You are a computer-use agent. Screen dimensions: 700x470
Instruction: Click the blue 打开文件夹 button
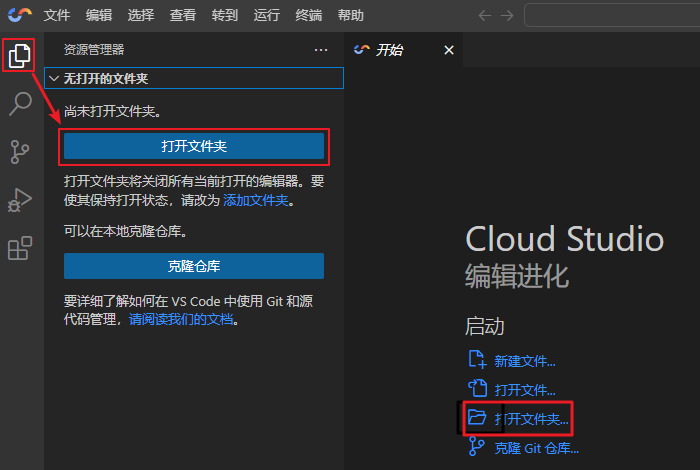pyautogui.click(x=194, y=146)
